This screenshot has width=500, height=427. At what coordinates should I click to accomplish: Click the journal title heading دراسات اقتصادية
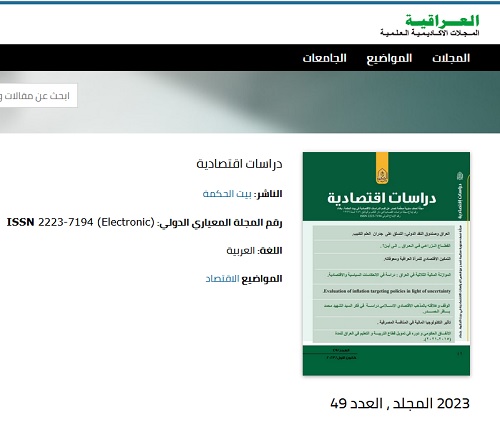pos(239,164)
